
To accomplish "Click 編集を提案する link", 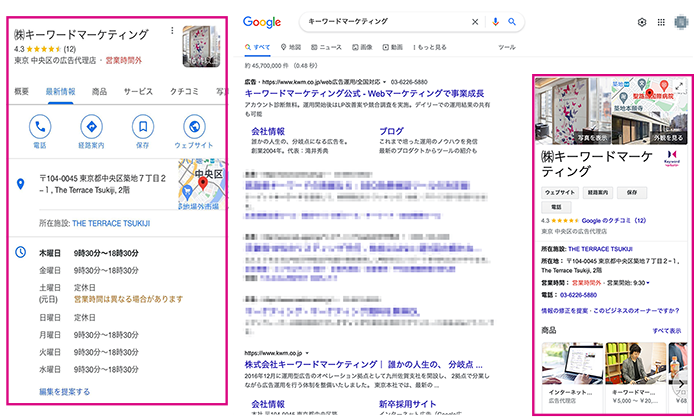I will 64,392.
